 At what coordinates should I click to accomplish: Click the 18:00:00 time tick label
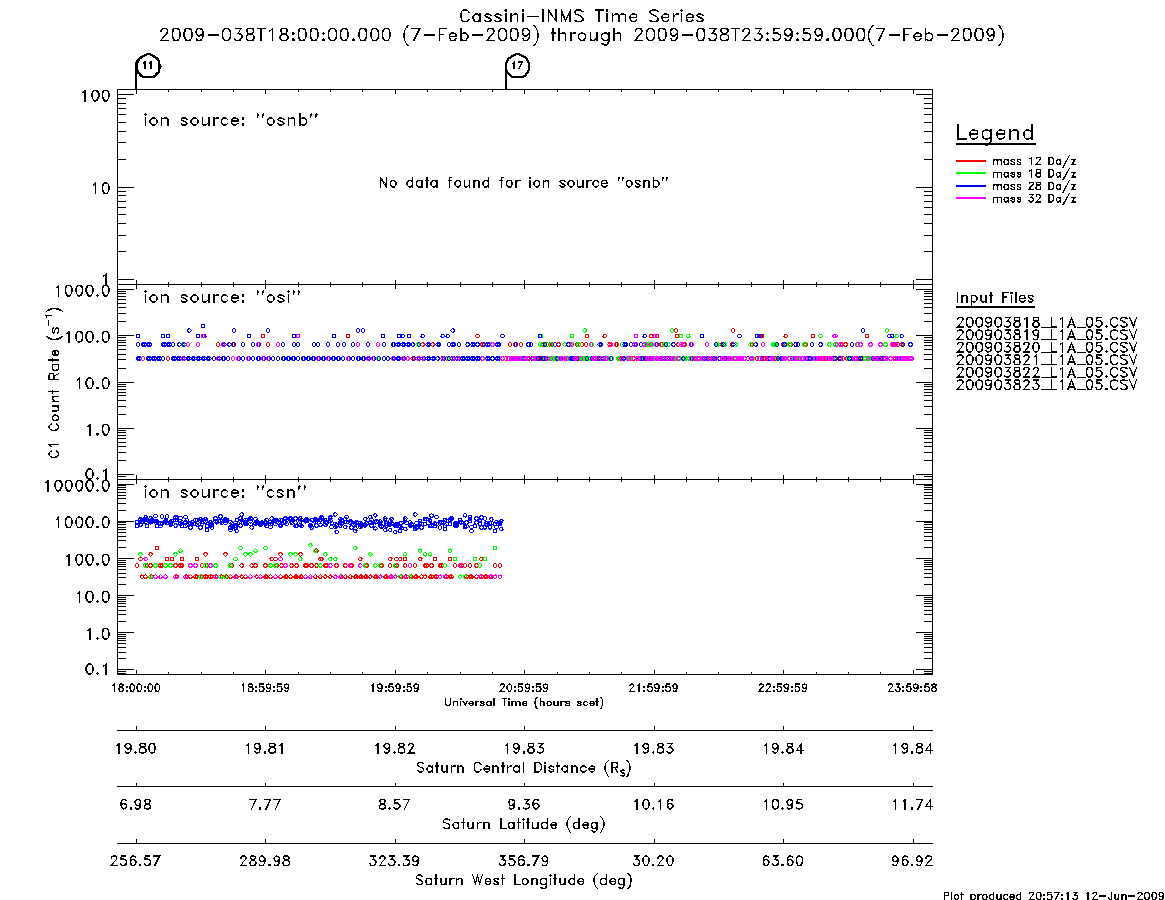coord(135,688)
